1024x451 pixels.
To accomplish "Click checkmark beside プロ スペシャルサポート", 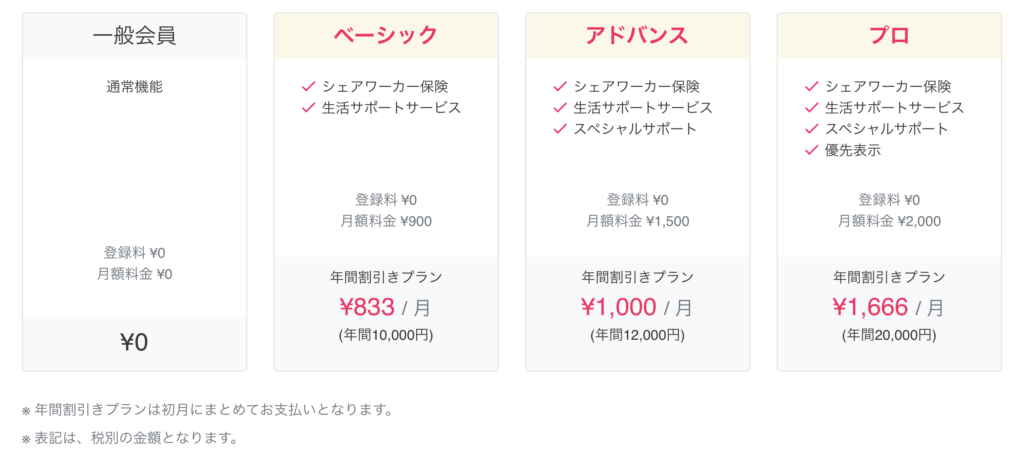I will (812, 129).
